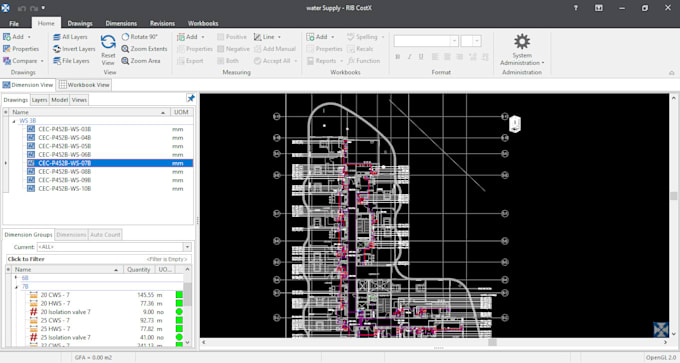Click Invert Layers
680x363 pixels.
click(74, 49)
